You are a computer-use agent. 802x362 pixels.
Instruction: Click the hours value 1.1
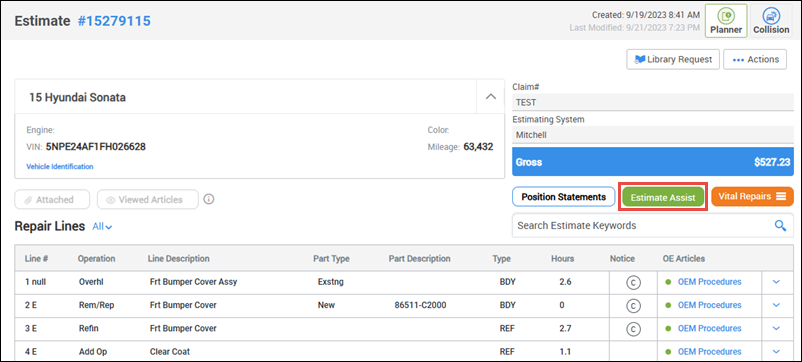coord(565,352)
